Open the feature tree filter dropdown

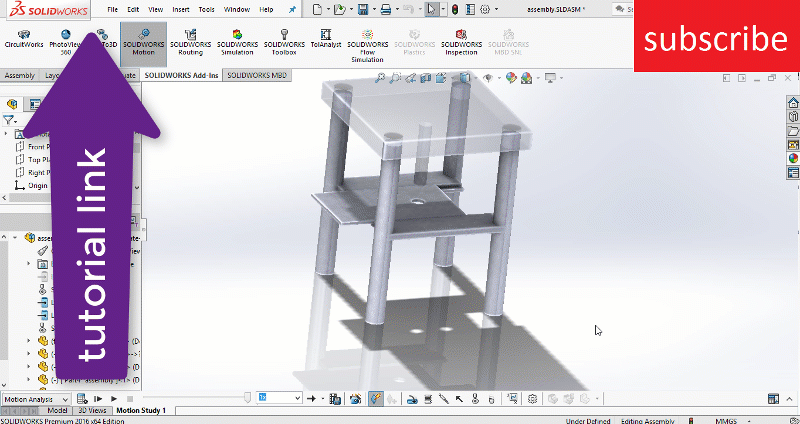(10, 121)
